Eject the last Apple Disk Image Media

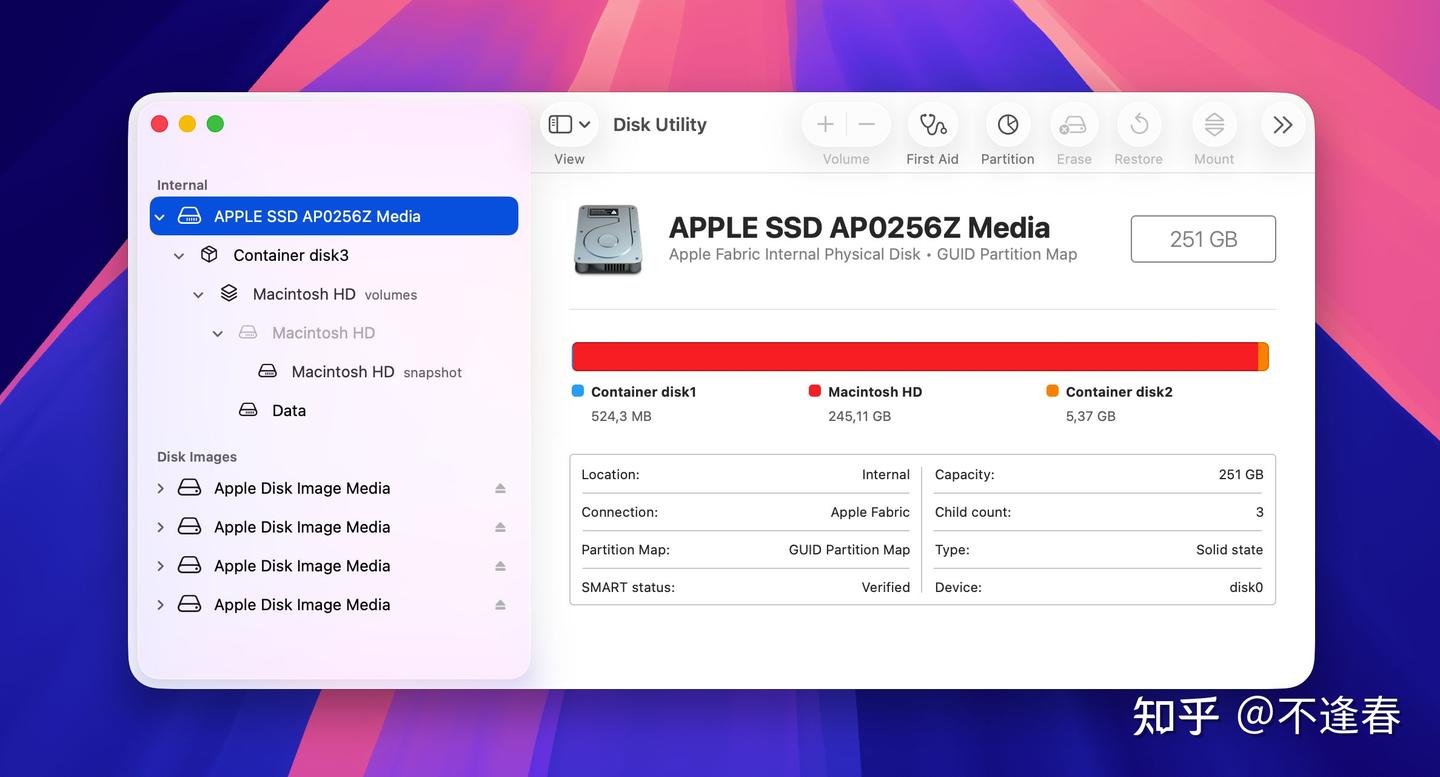point(500,605)
